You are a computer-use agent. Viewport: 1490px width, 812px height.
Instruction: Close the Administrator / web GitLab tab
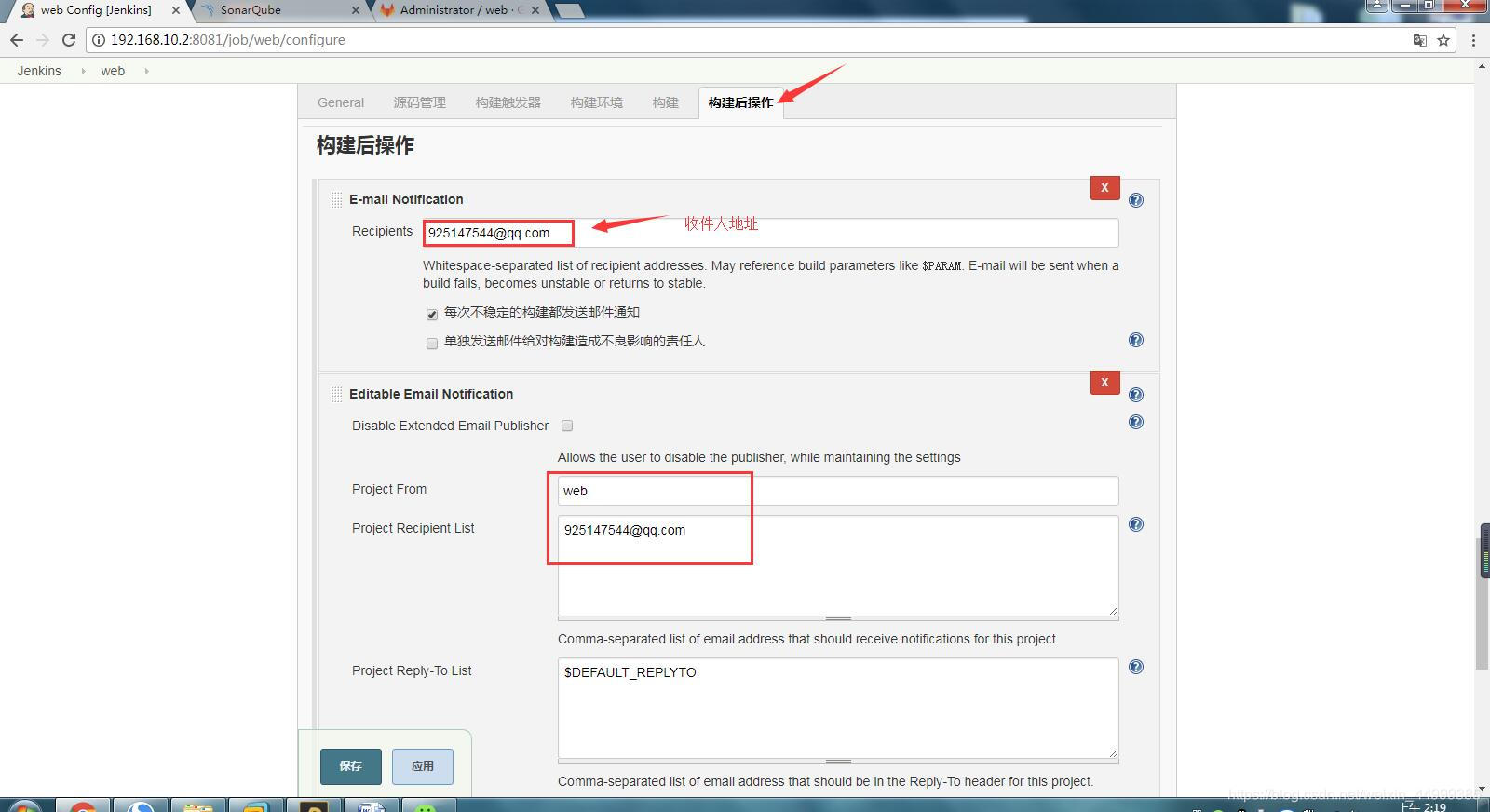535,10
